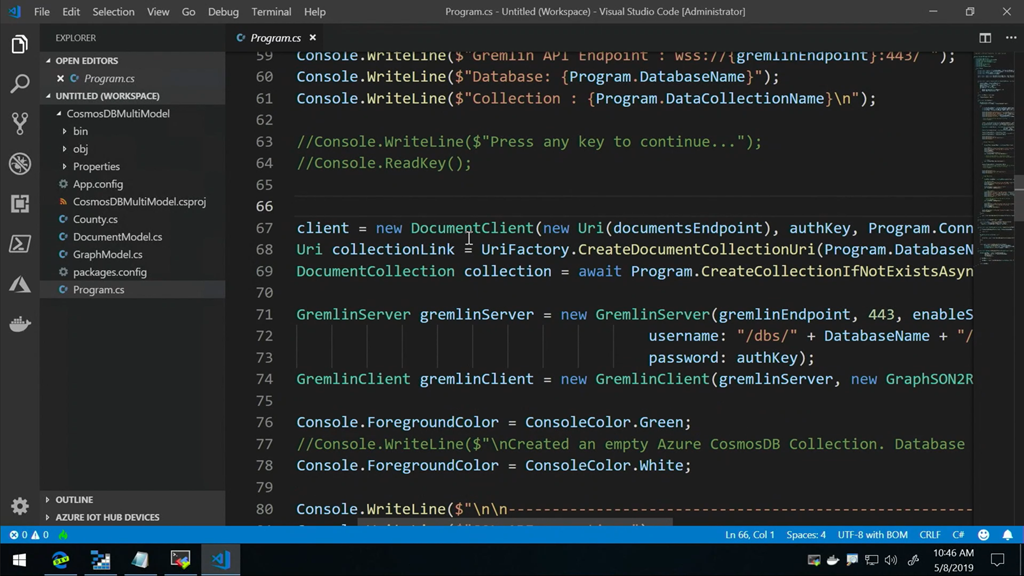Expand the bin folder
Viewport: 1024px width, 576px height.
click(x=80, y=131)
